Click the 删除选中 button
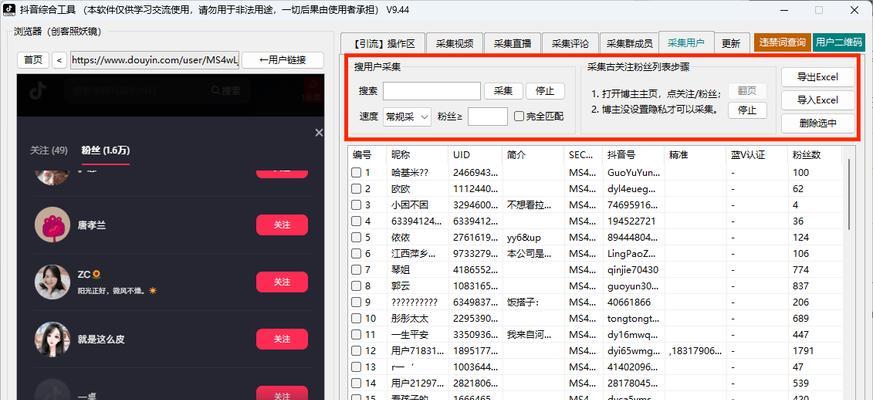This screenshot has width=873, height=400. tap(817, 124)
